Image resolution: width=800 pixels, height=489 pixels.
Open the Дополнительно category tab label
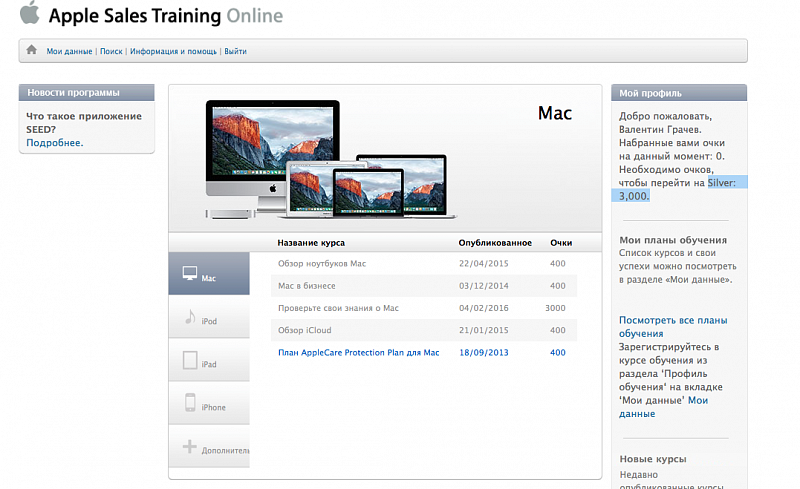click(x=226, y=451)
